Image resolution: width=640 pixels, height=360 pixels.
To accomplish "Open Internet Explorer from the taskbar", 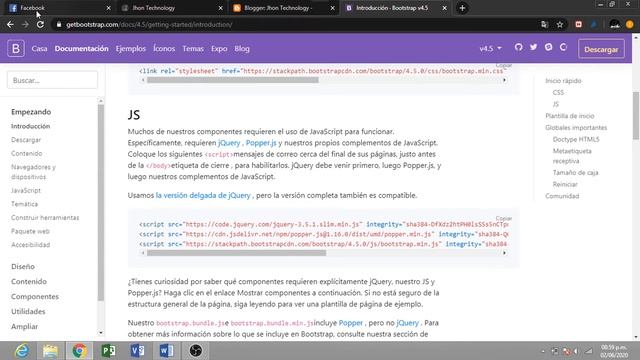I will [21, 351].
